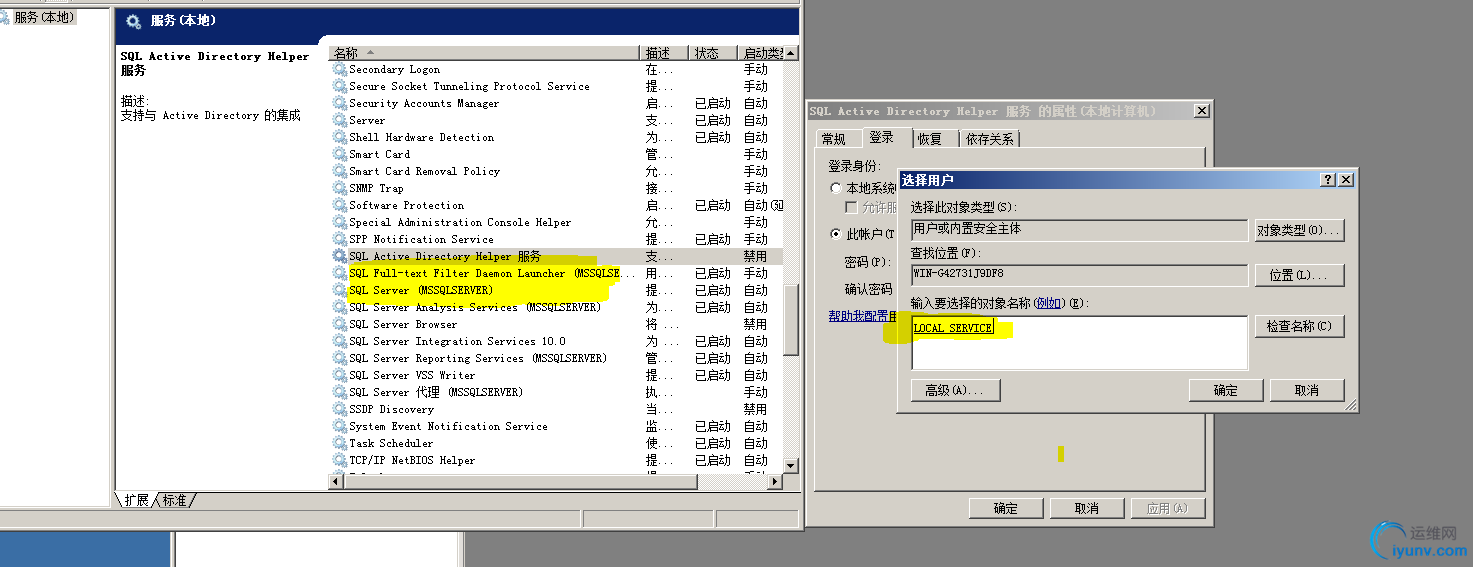This screenshot has height=567, width=1473.
Task: Click the 选择此对象类型 field showing 用户或内置安全主体
Action: 1080,230
